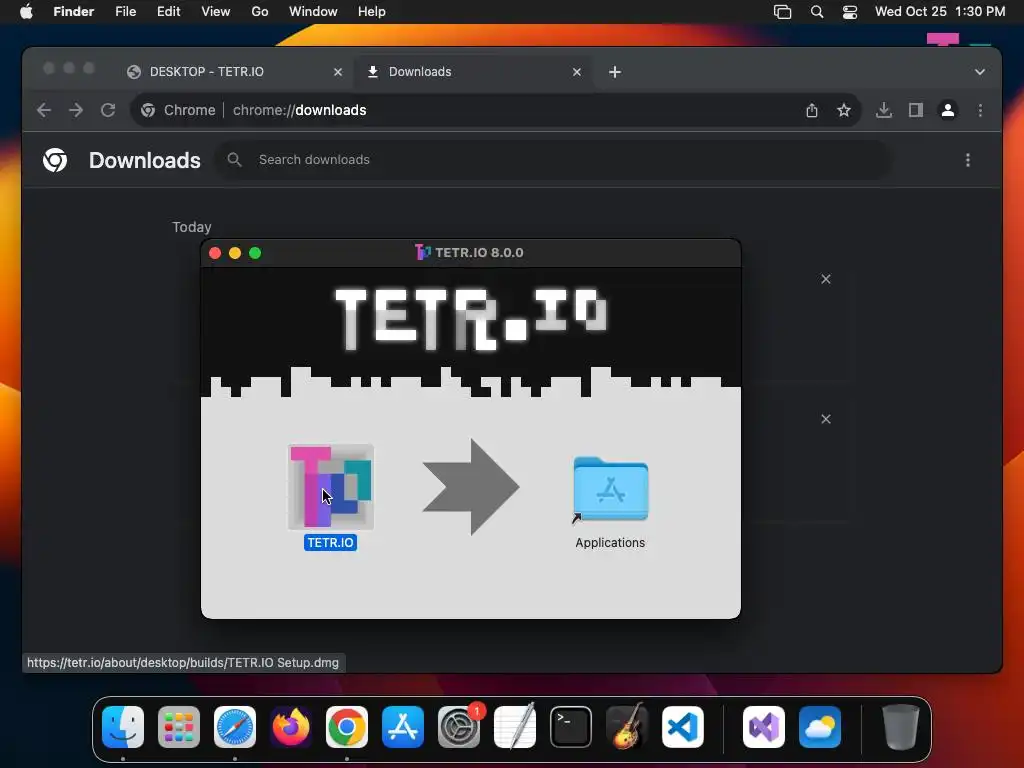Open a new Chrome tab
This screenshot has height=768, width=1024.
point(615,72)
